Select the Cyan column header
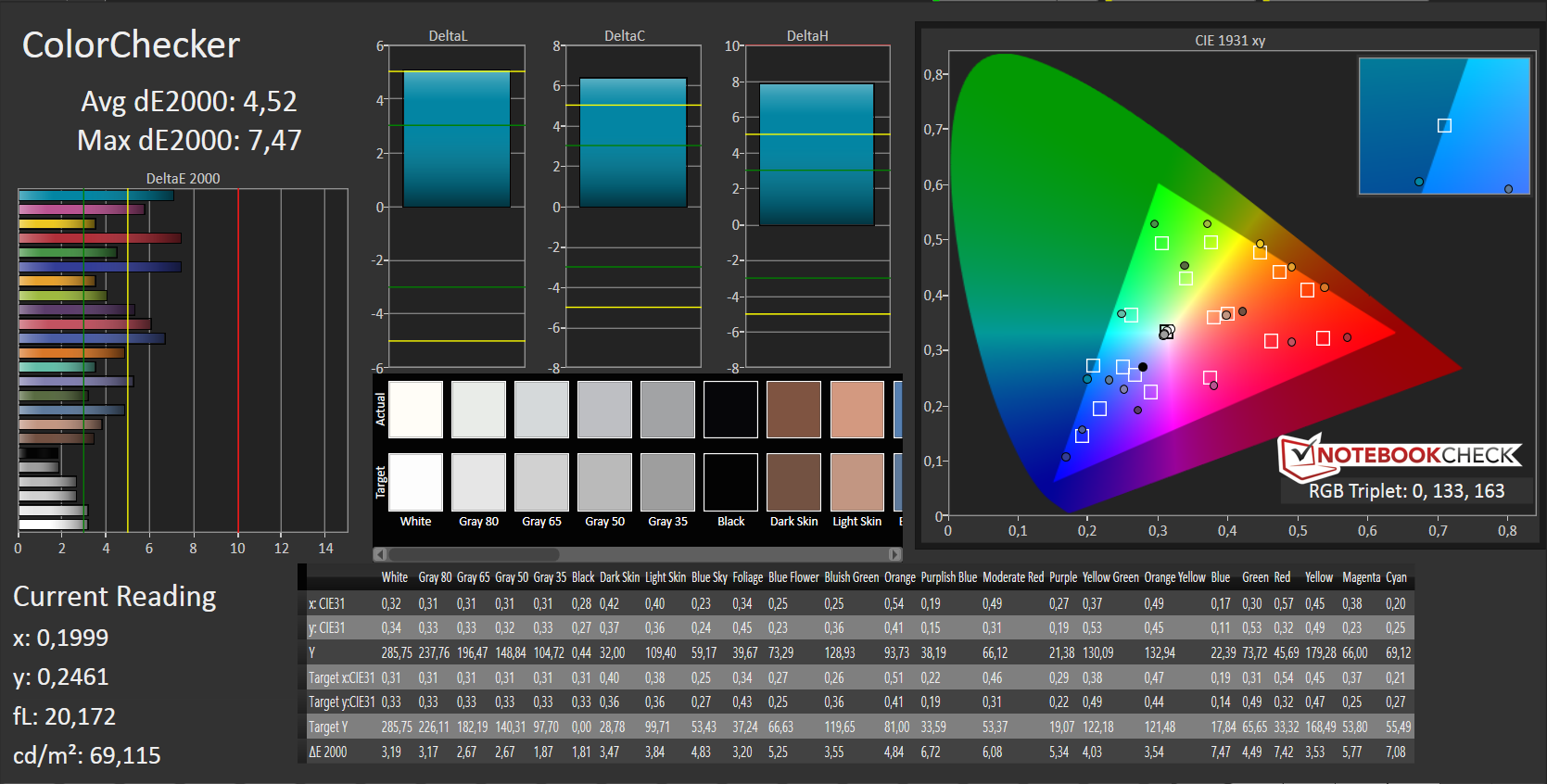This screenshot has height=784, width=1547. (x=1396, y=577)
